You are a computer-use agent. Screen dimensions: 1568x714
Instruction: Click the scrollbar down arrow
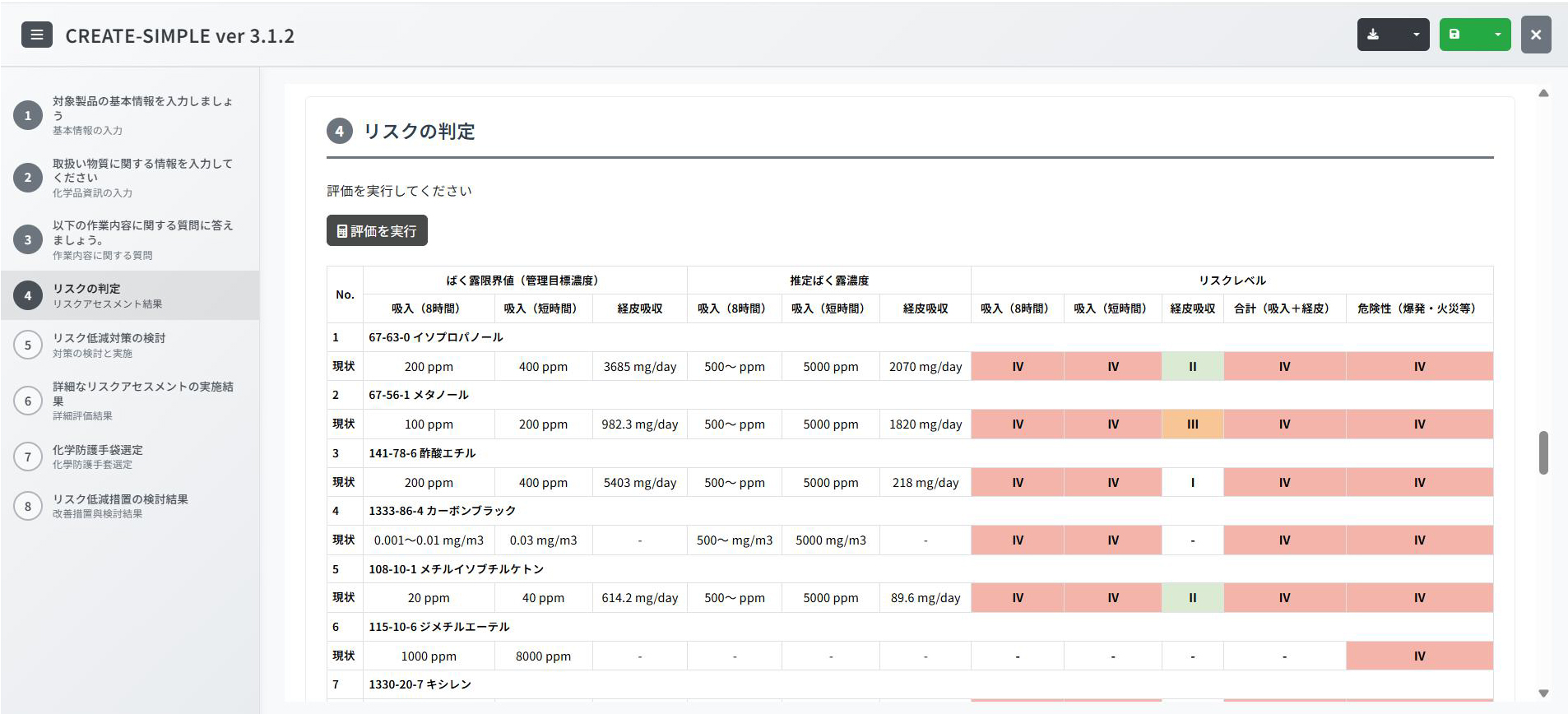click(x=1543, y=693)
